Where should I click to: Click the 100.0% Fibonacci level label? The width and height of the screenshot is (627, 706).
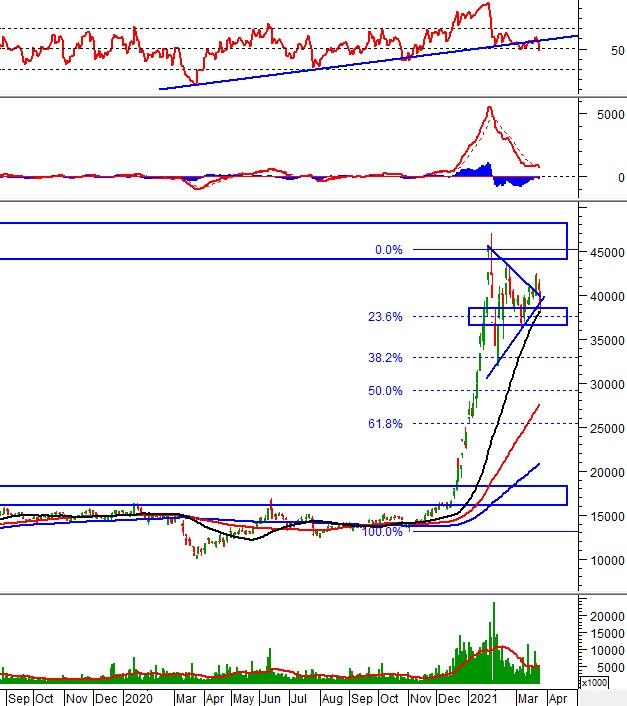coord(382,532)
